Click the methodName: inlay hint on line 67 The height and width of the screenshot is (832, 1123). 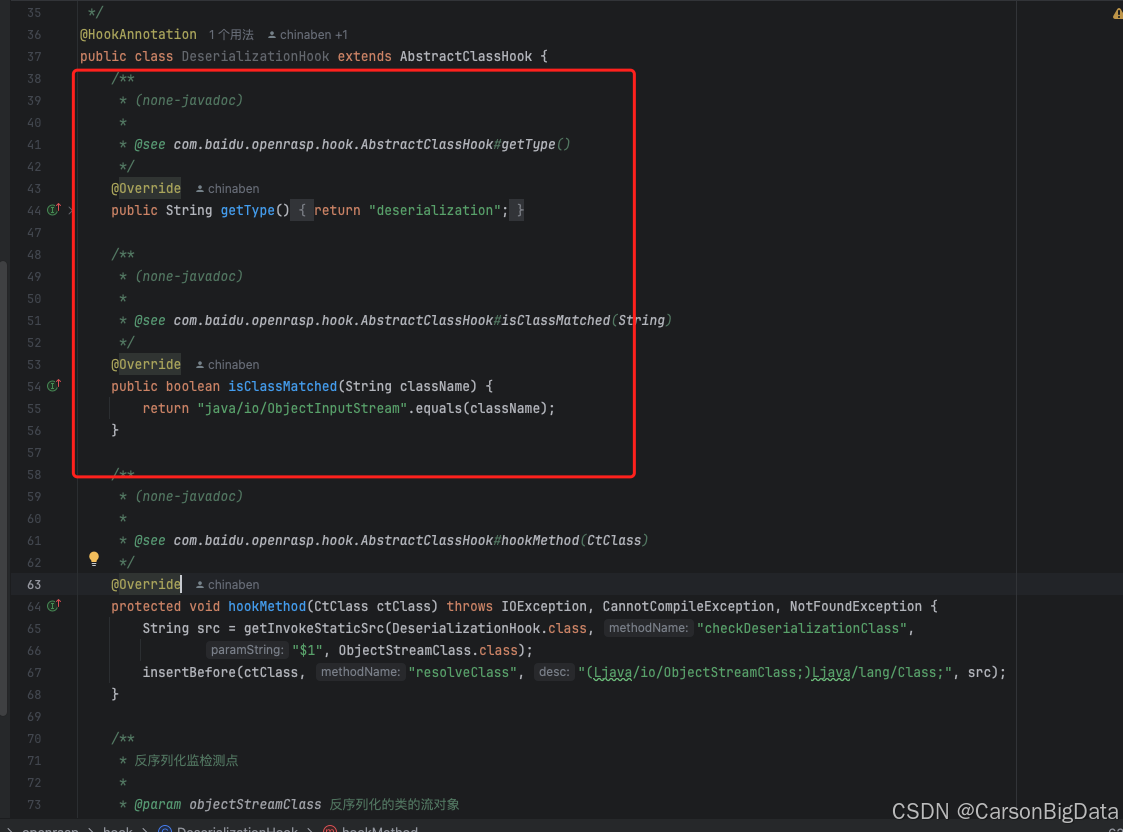(x=360, y=672)
